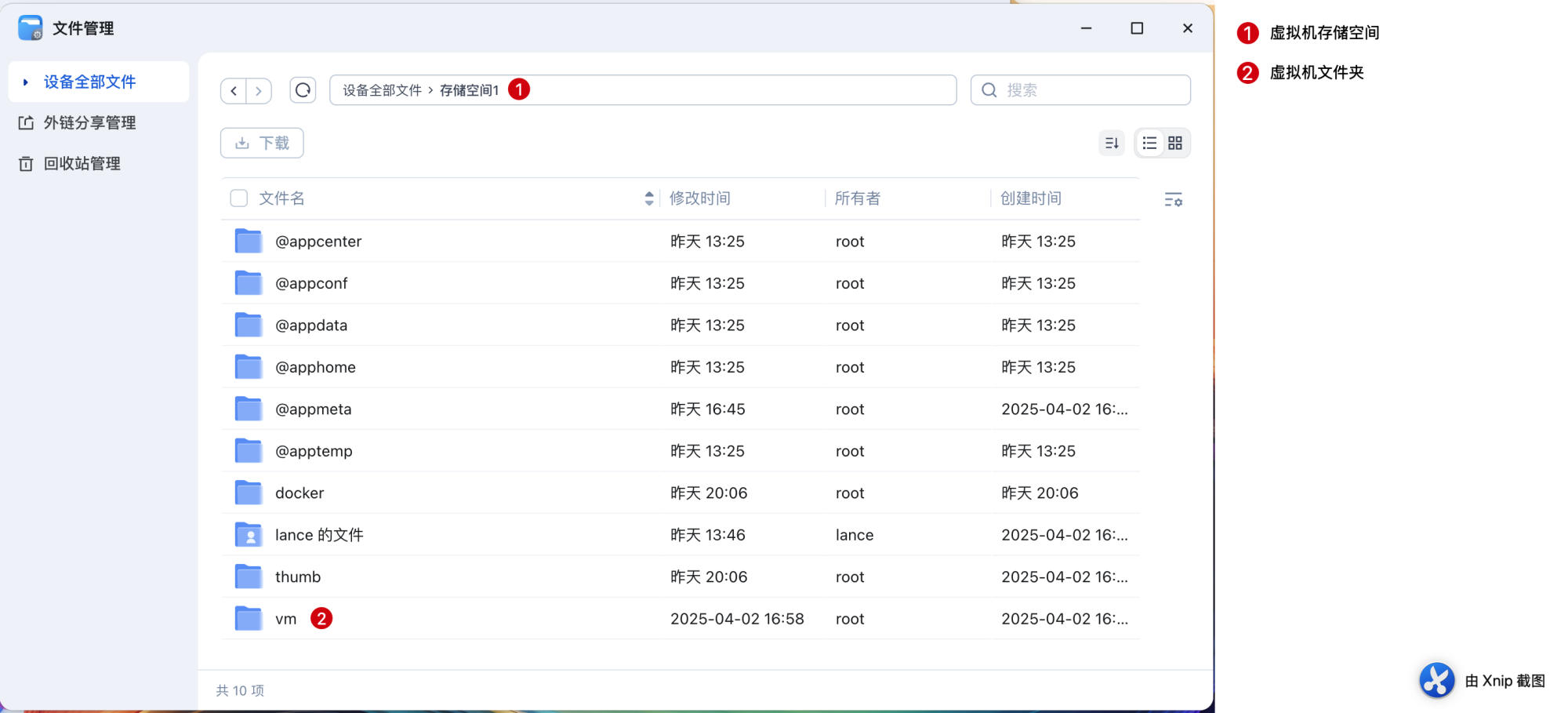
Task: Refresh the current folder listing
Action: pyautogui.click(x=303, y=90)
